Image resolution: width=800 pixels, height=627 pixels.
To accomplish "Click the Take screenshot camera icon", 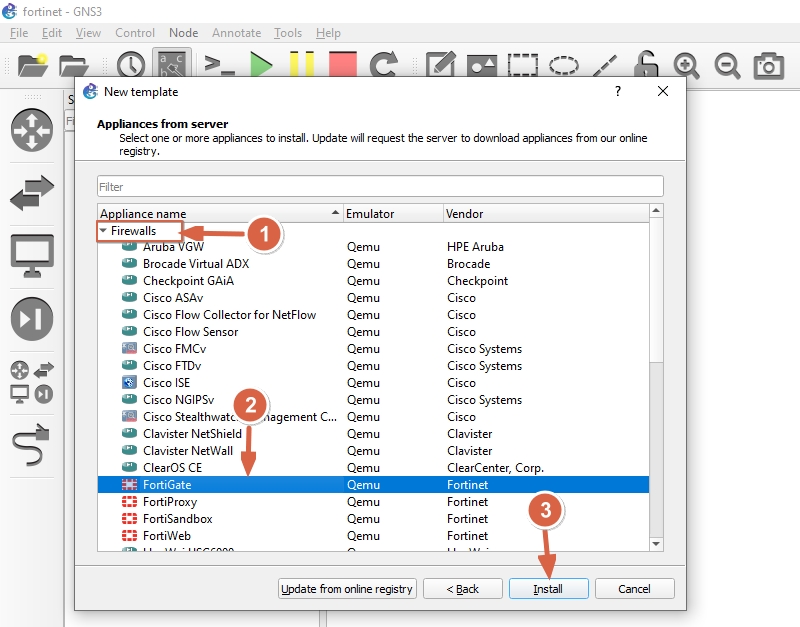I will point(769,66).
